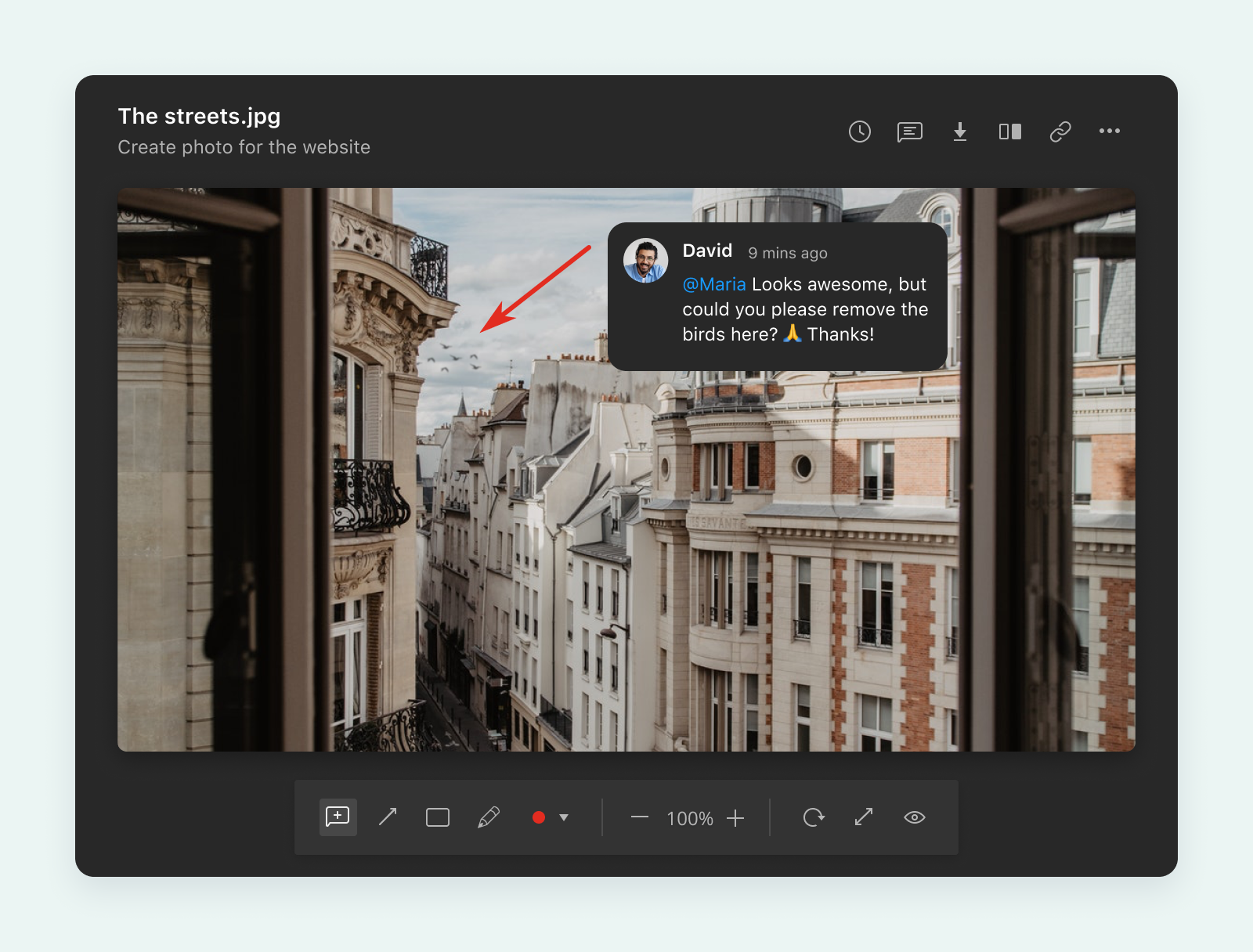The height and width of the screenshot is (952, 1253).
Task: Select the pencil drawing tool
Action: point(489,817)
